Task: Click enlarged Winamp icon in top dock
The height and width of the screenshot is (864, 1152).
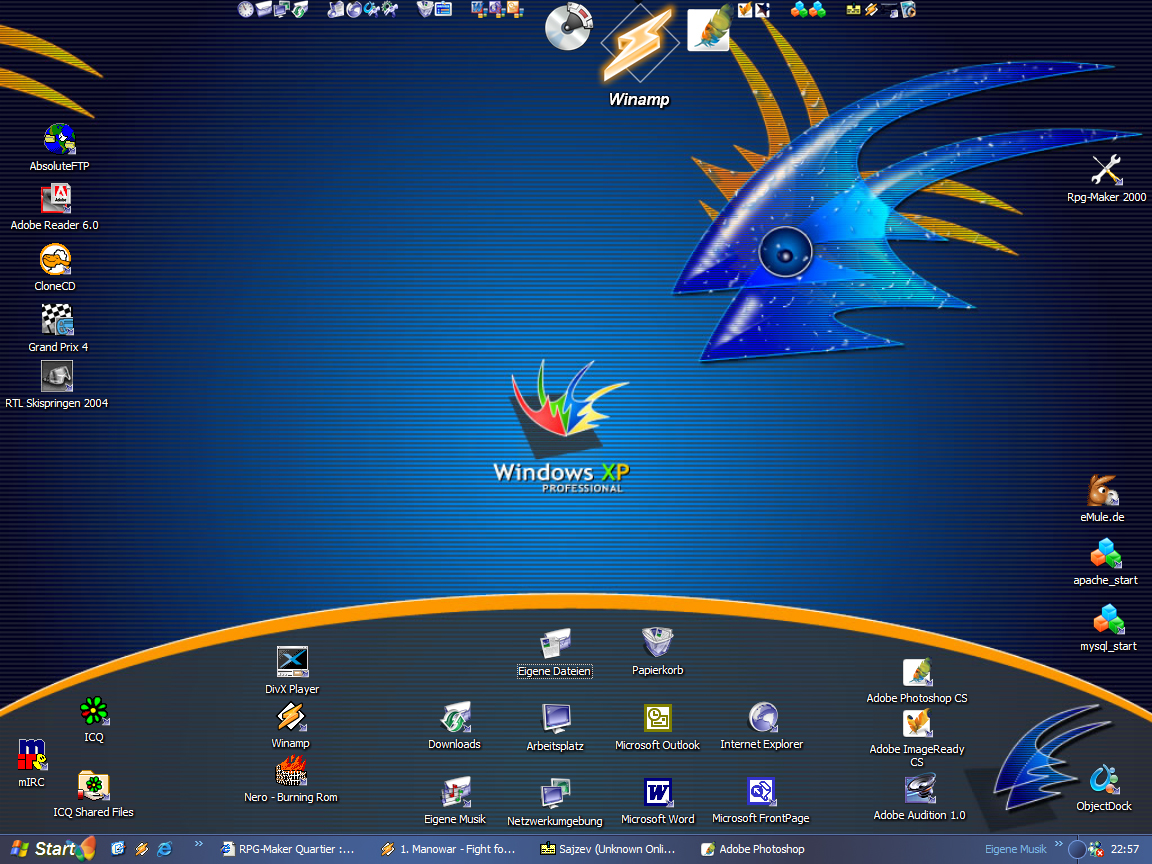Action: (638, 44)
